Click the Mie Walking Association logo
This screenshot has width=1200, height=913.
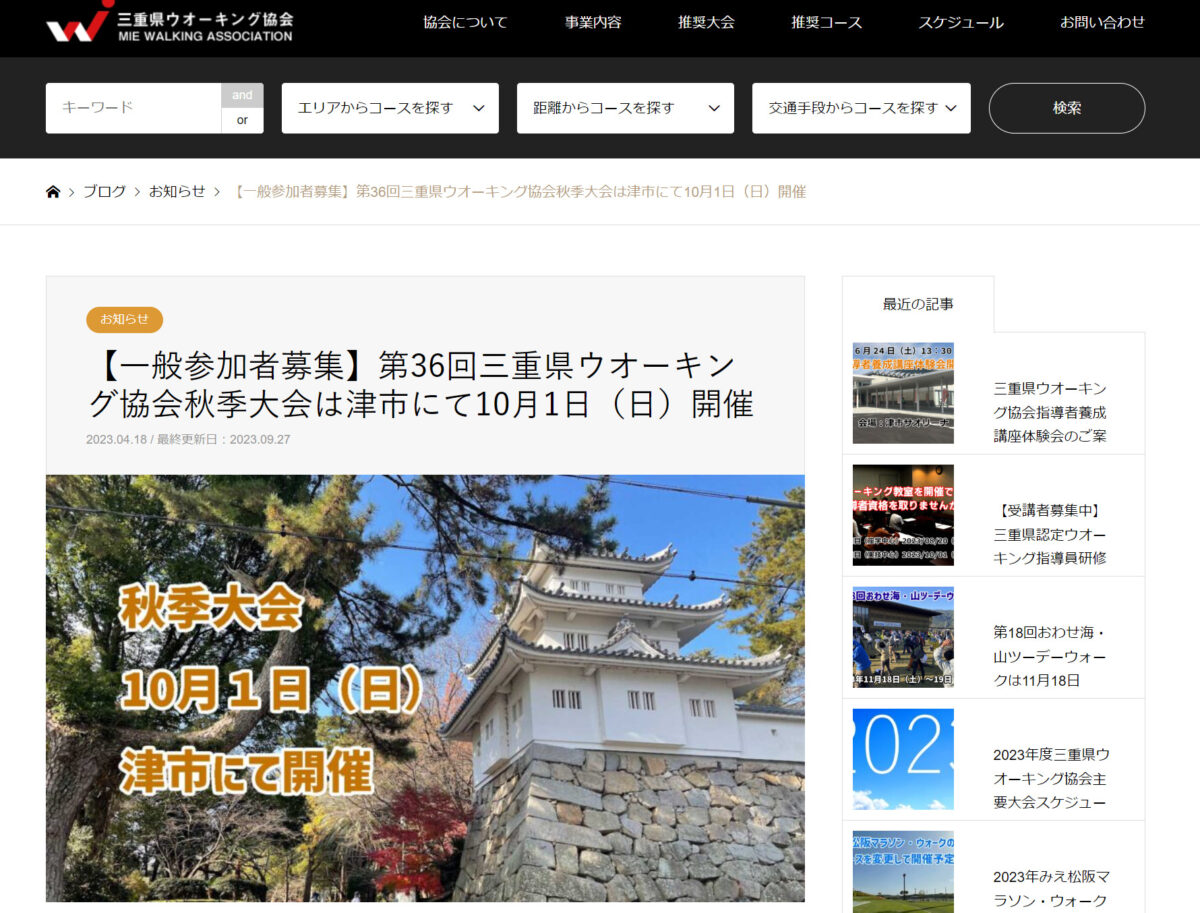click(170, 25)
